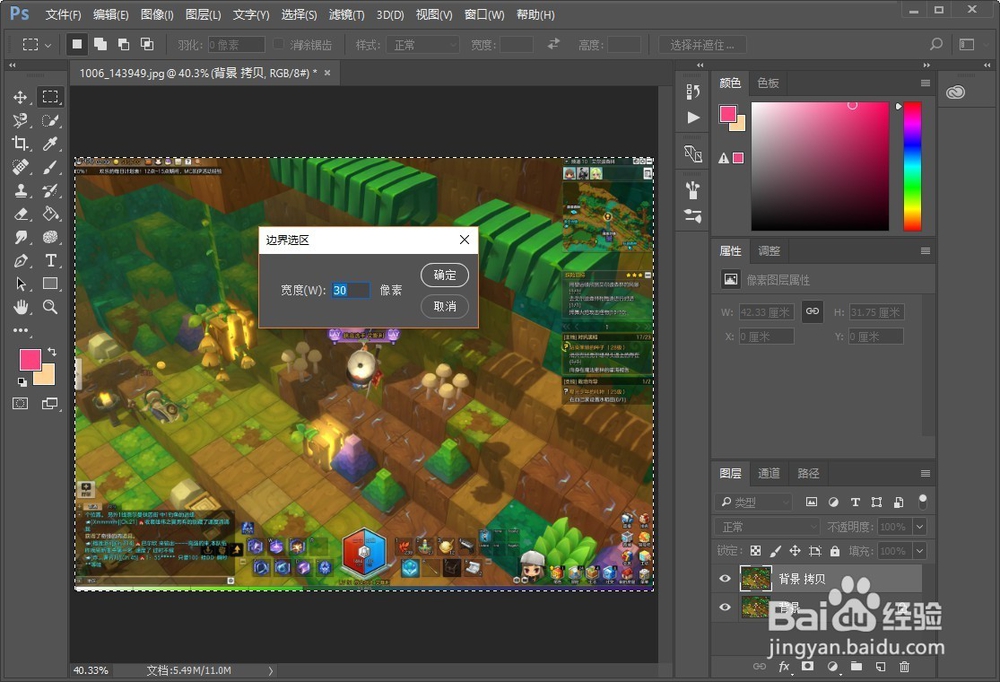Select the Quick Selection tool
Image resolution: width=1000 pixels, height=682 pixels.
[50, 121]
